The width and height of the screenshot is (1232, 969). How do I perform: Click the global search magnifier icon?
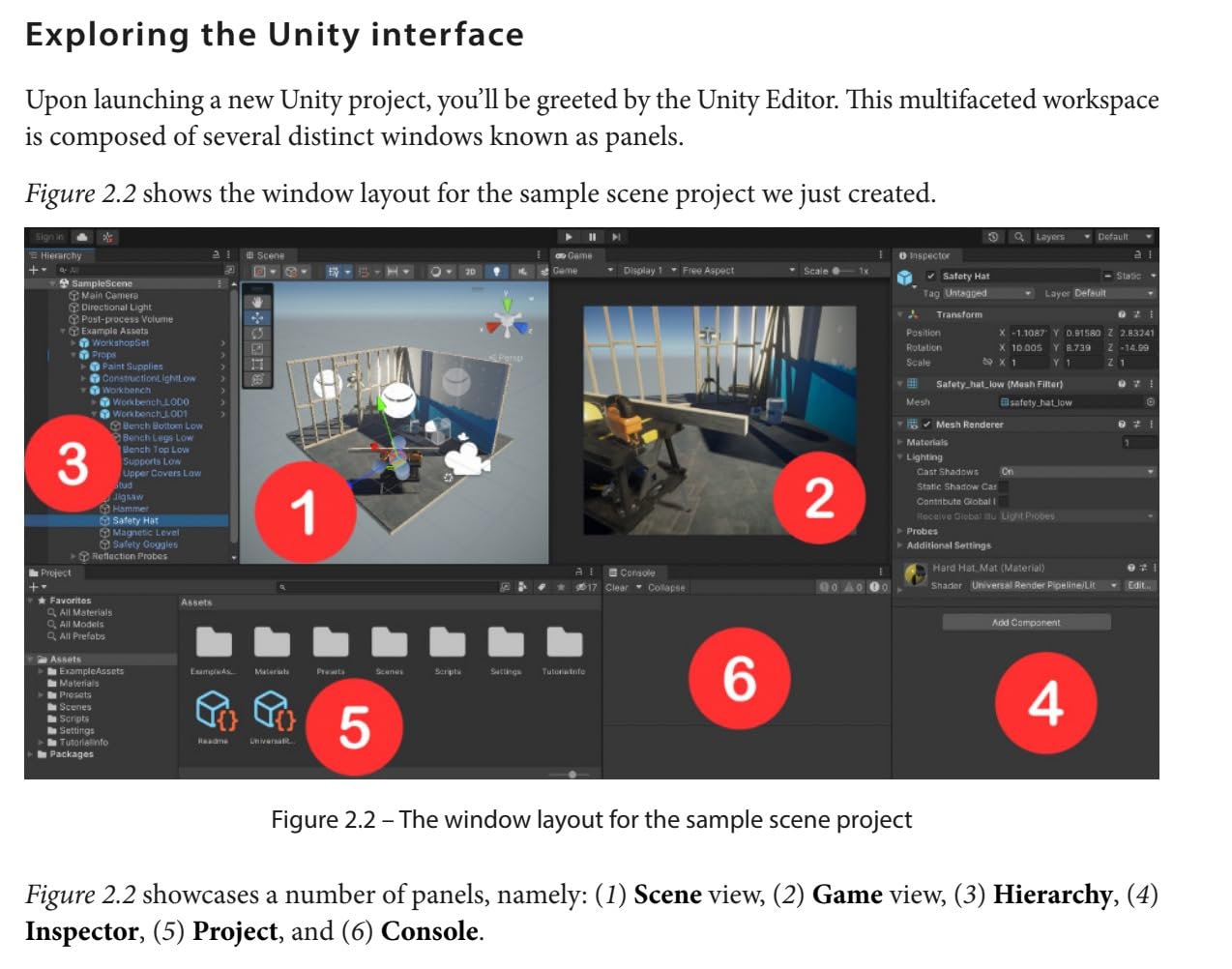[x=1019, y=237]
